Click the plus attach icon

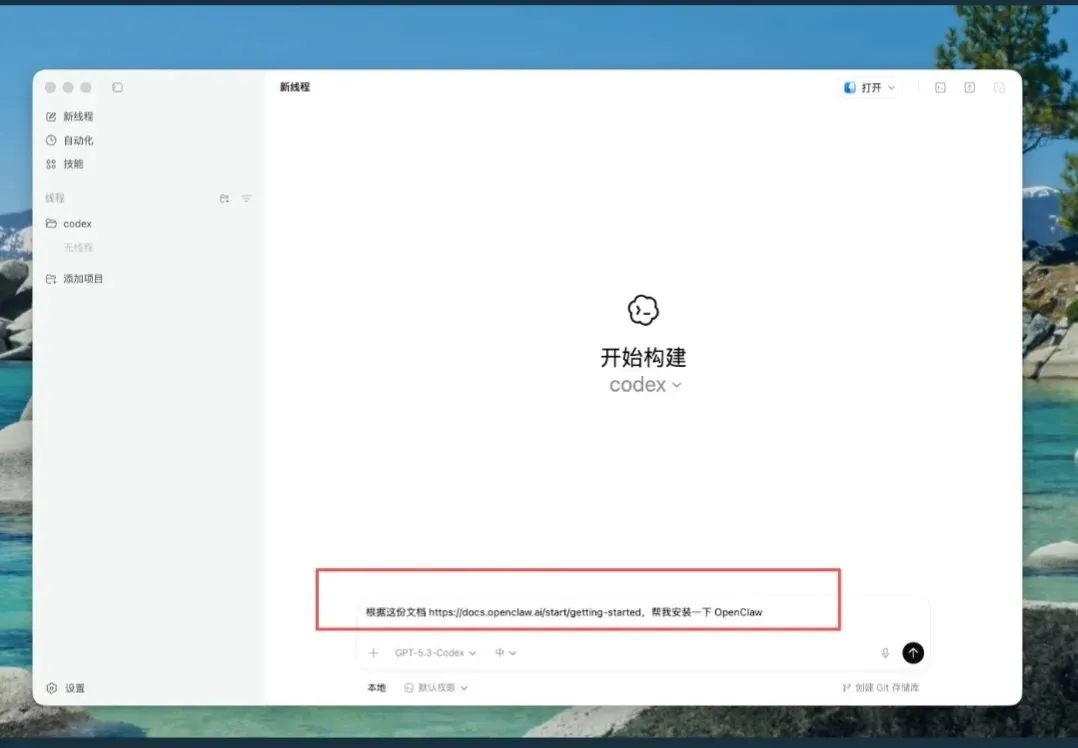point(373,652)
